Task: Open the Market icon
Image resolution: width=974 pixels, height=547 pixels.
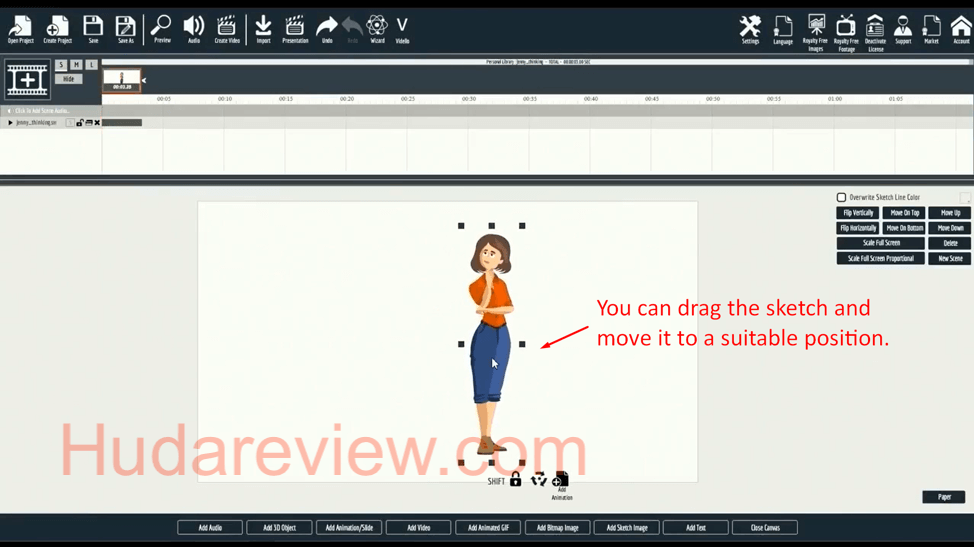Action: (x=931, y=30)
